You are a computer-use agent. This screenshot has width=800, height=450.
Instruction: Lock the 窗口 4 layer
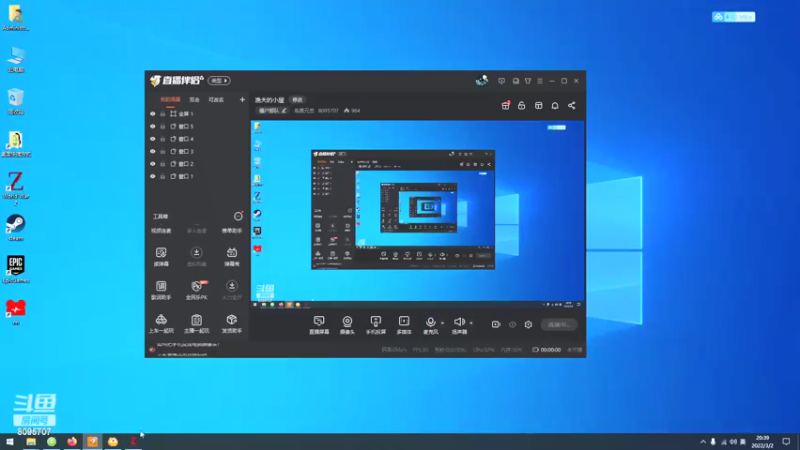click(163, 139)
